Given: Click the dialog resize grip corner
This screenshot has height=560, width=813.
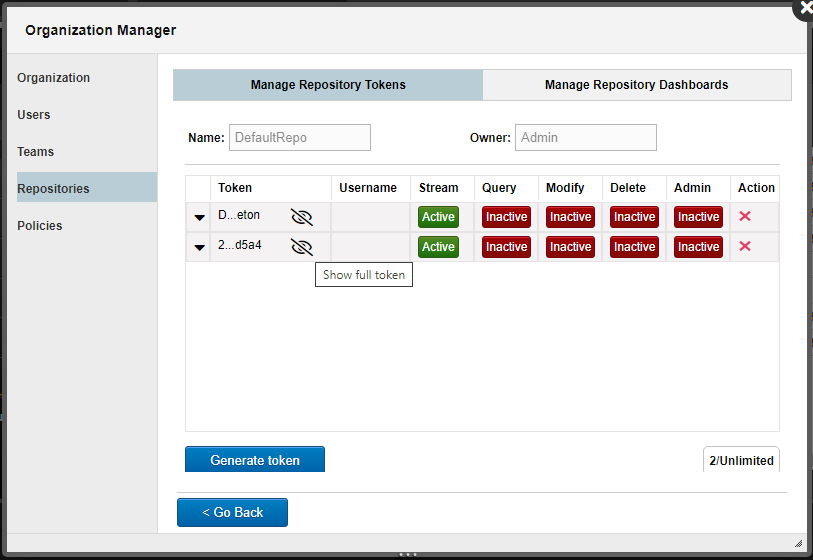Looking at the screenshot, I should [x=798, y=543].
